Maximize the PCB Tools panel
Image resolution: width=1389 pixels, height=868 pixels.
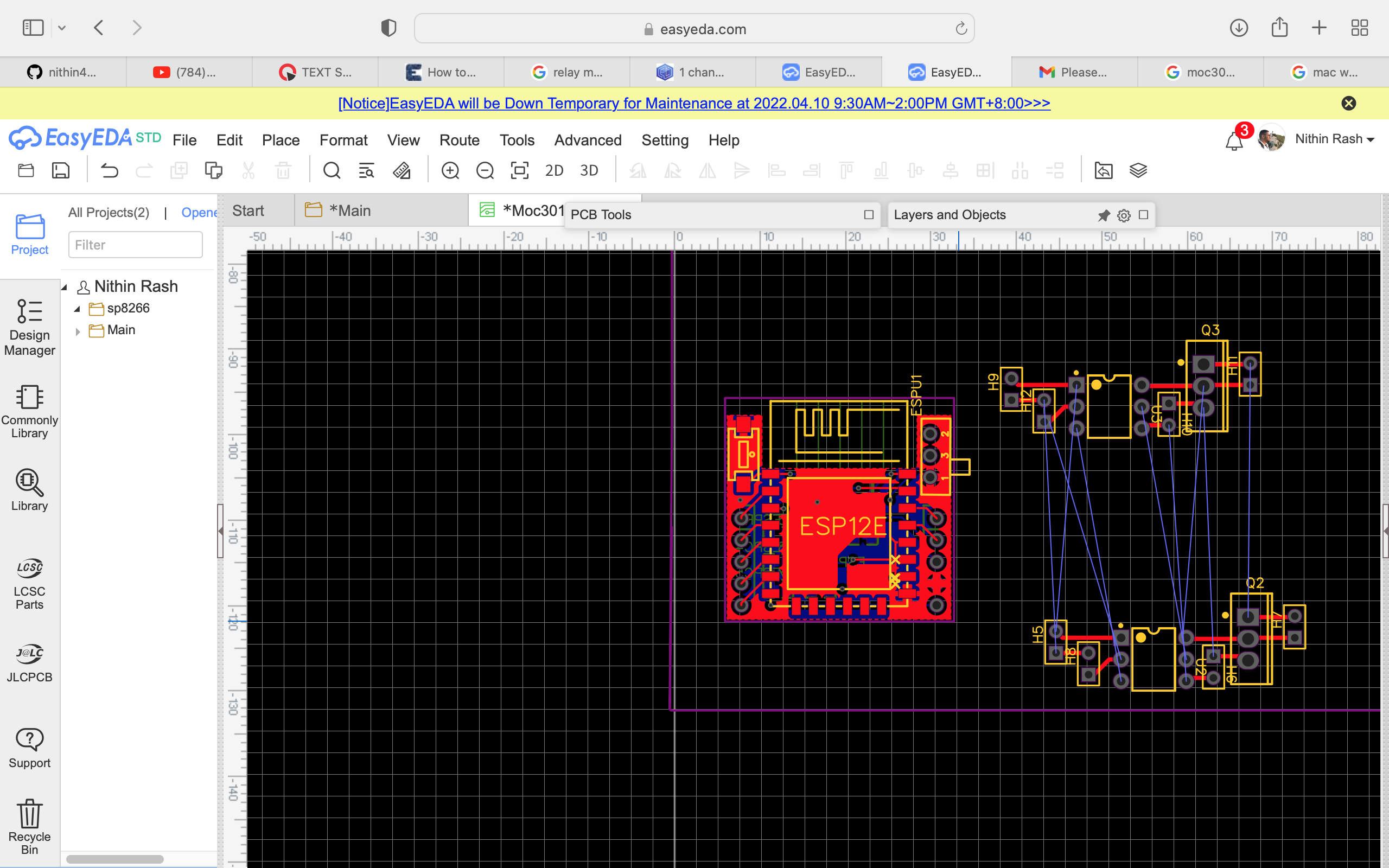(x=869, y=215)
